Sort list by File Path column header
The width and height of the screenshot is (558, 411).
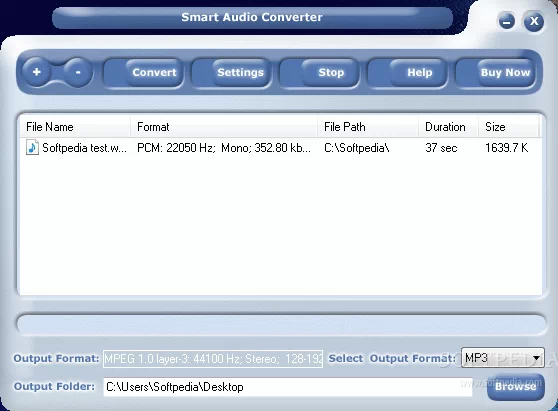[x=368, y=127]
